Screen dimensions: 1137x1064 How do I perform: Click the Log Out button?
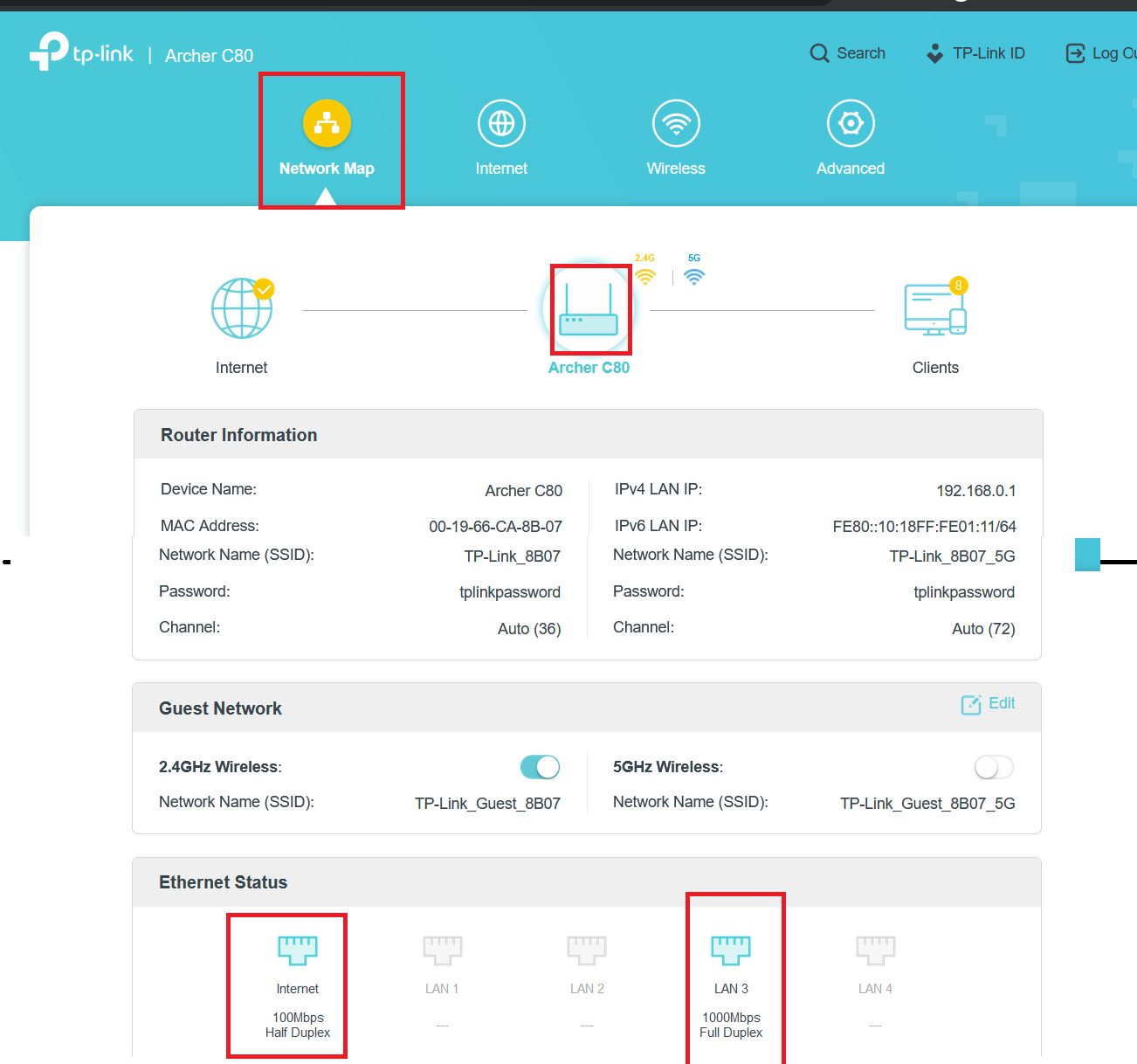coord(1102,53)
